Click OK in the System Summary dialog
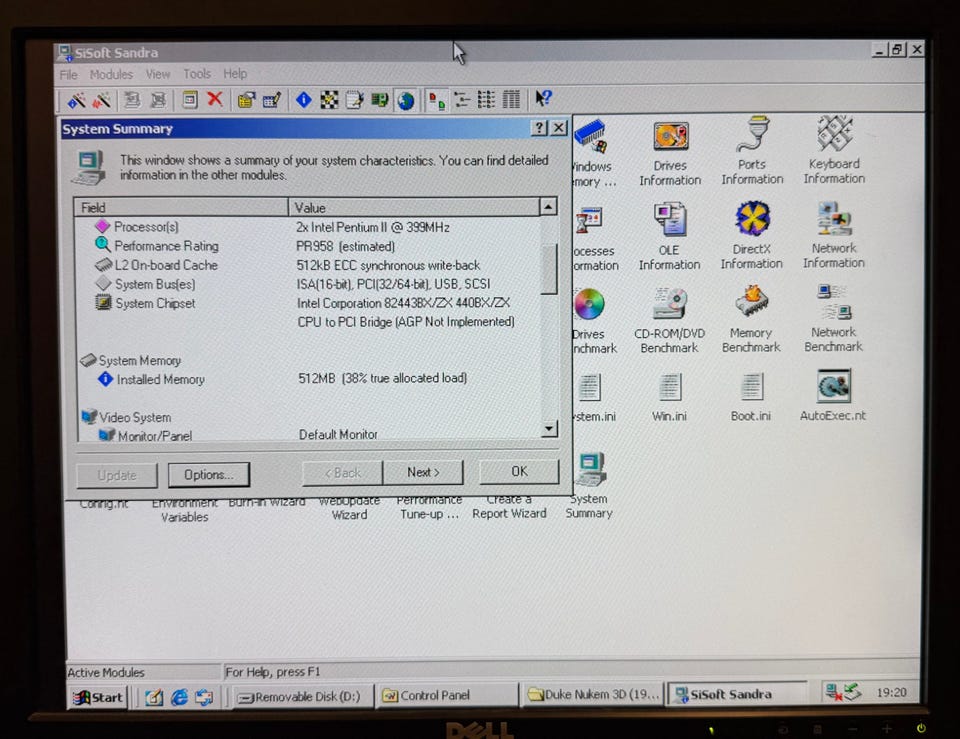This screenshot has width=960, height=739. [519, 471]
